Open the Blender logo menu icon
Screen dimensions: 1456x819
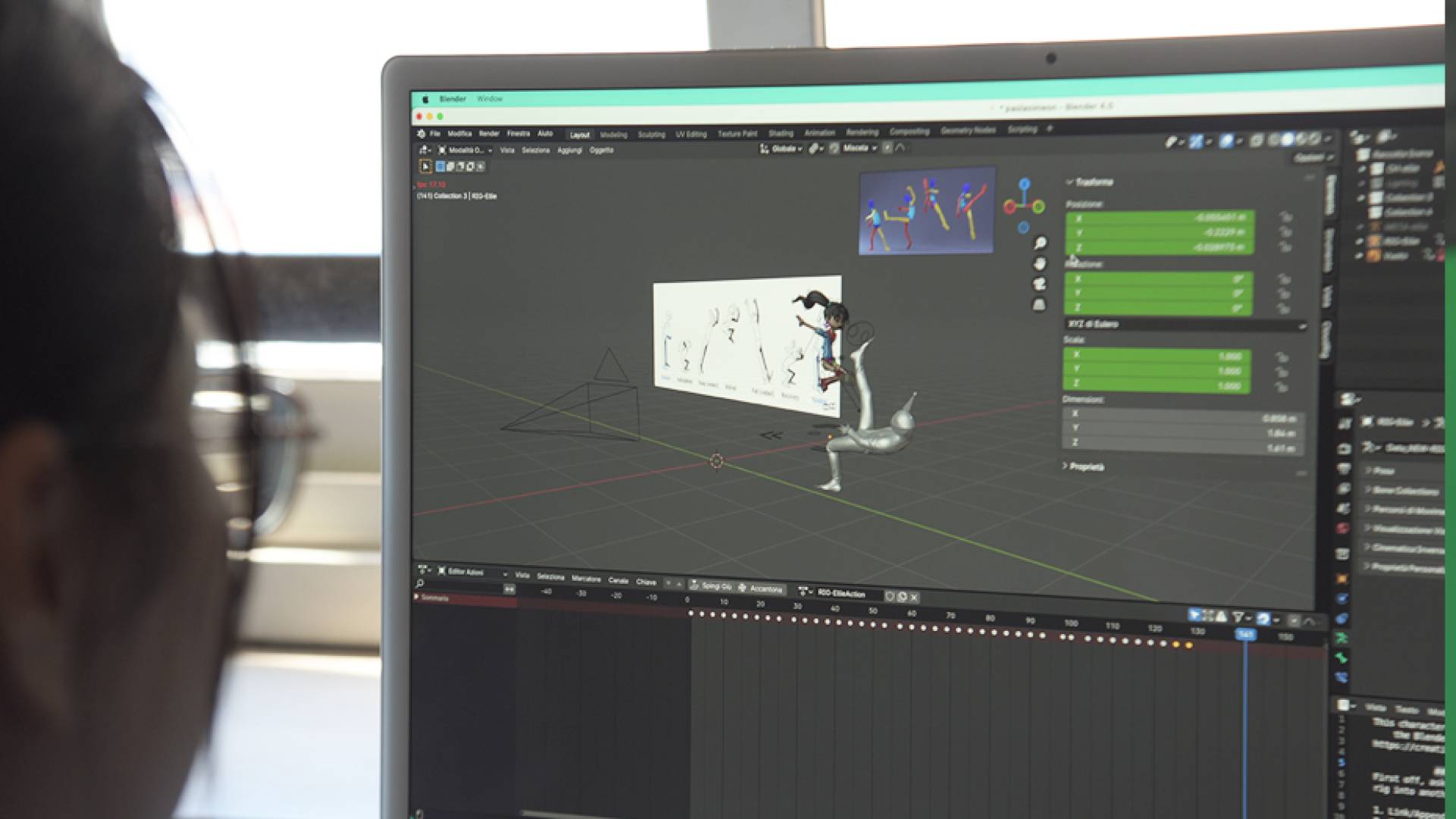coord(422,133)
